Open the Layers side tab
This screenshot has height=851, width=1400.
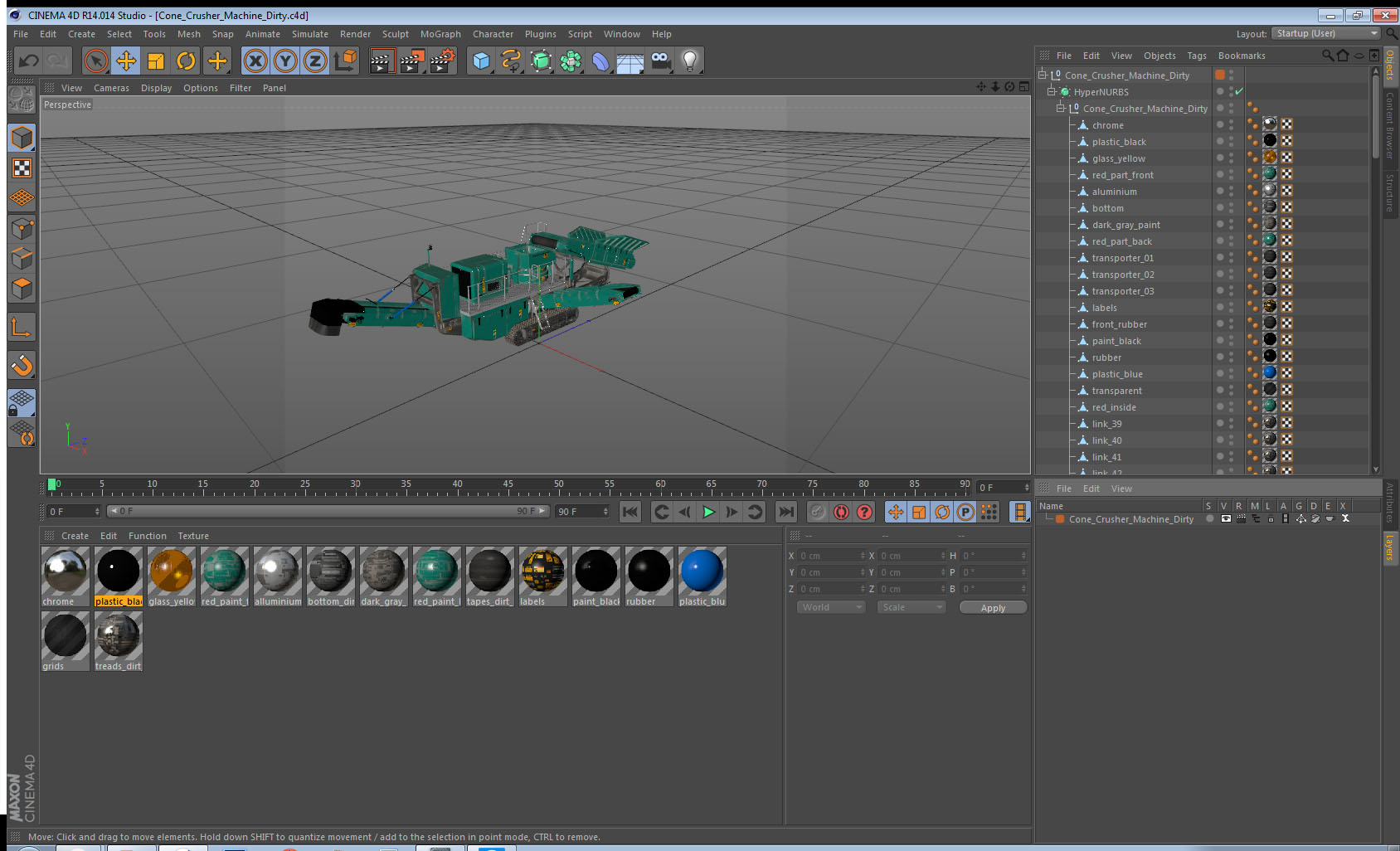pos(1390,547)
